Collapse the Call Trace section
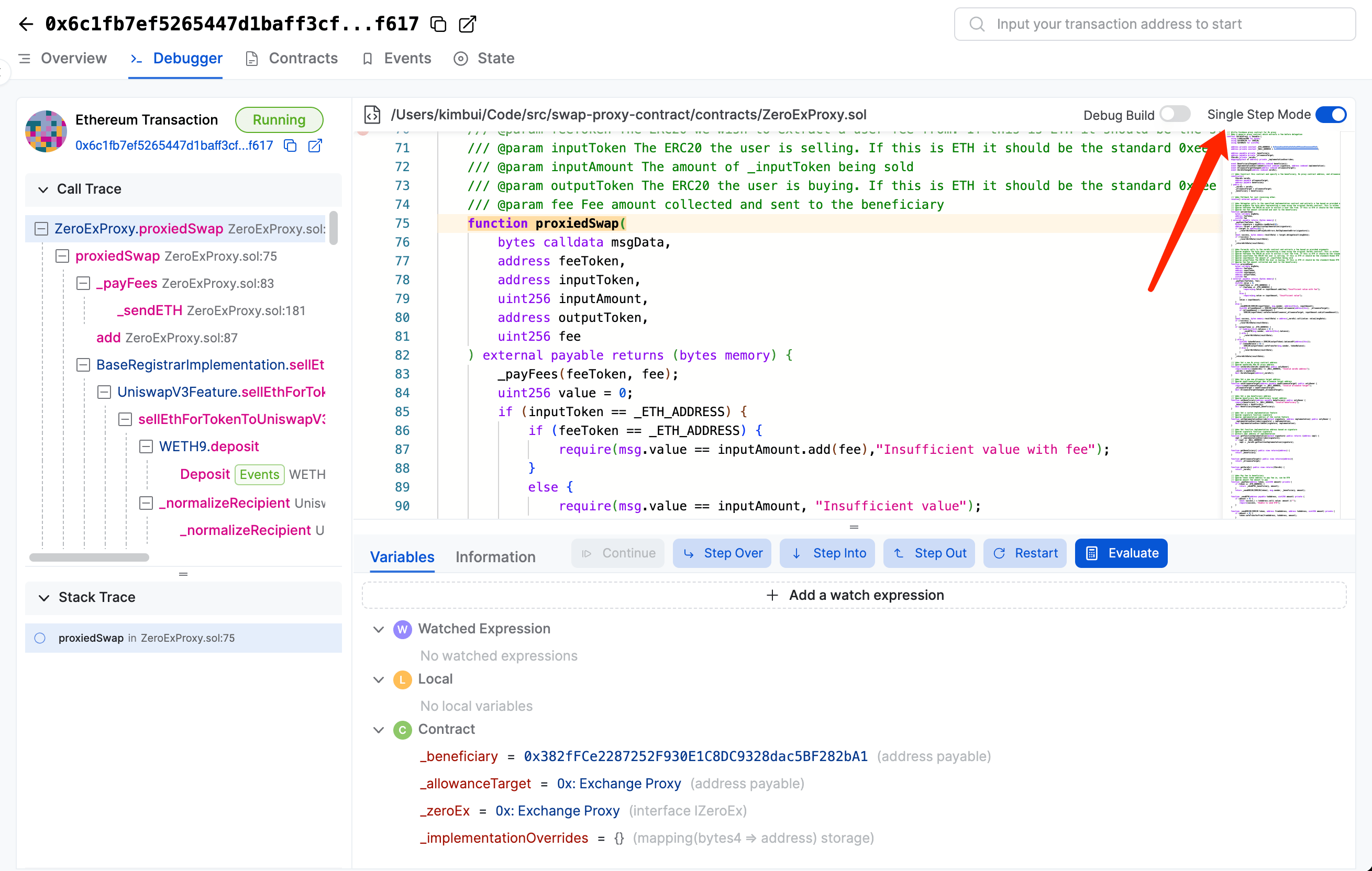1372x871 pixels. click(x=43, y=189)
